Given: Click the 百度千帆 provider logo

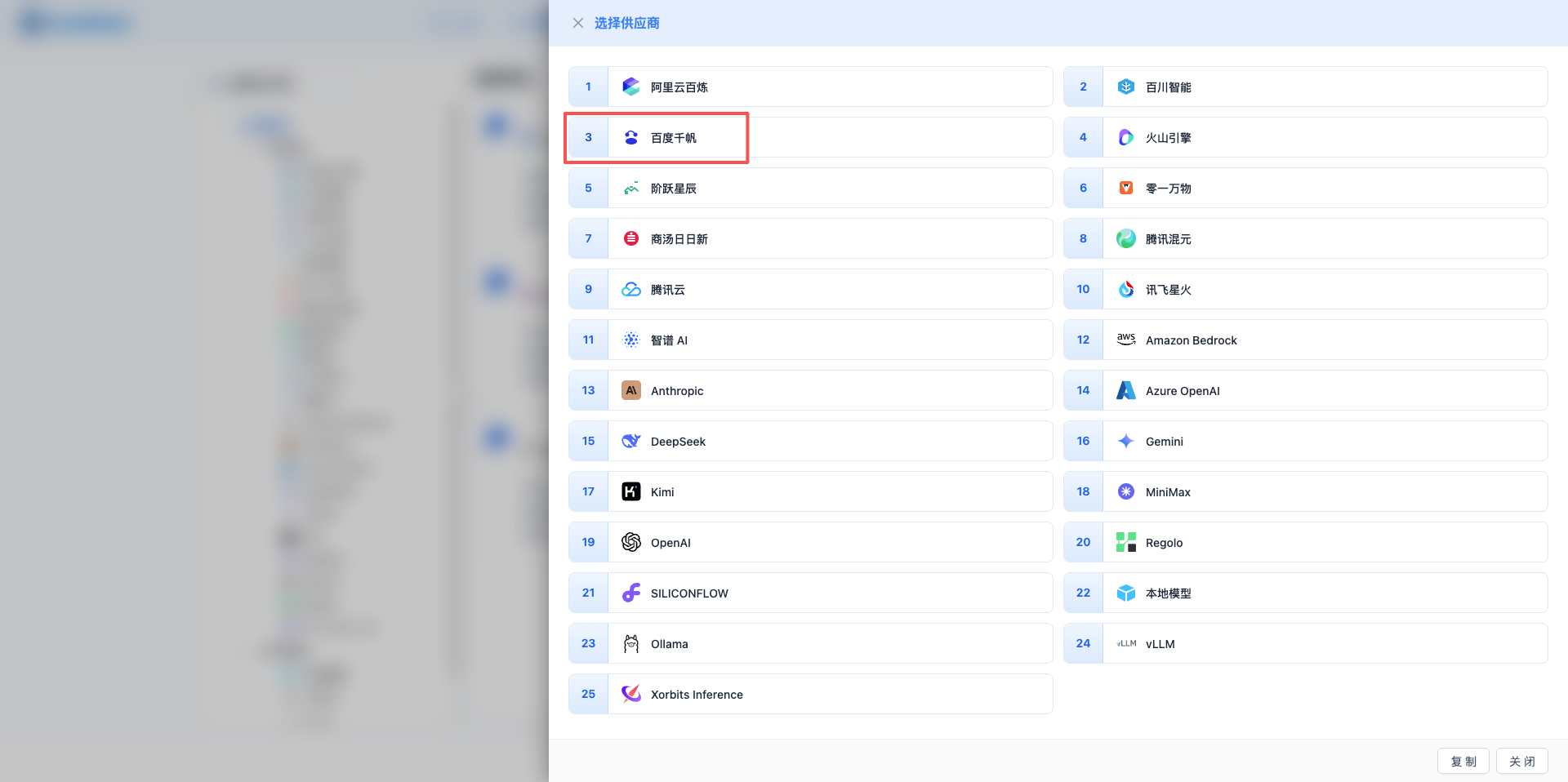Looking at the screenshot, I should coord(630,137).
